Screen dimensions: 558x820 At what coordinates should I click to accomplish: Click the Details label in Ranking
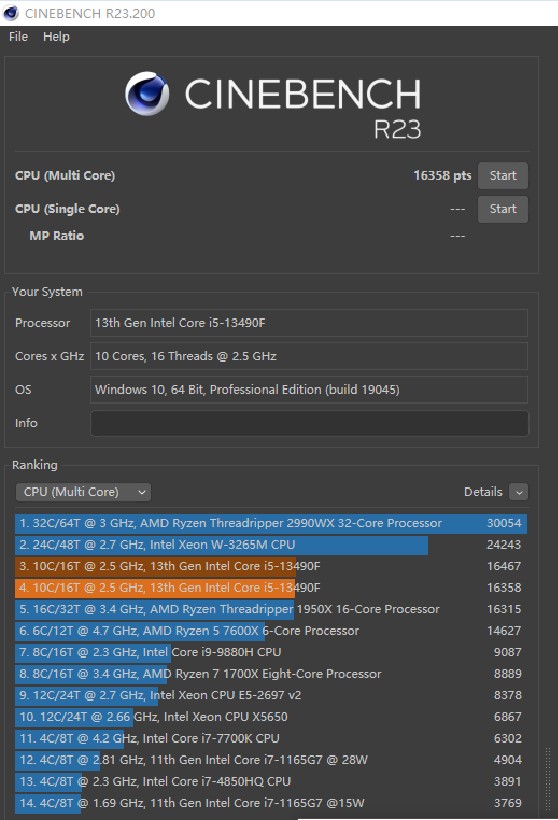[x=483, y=492]
